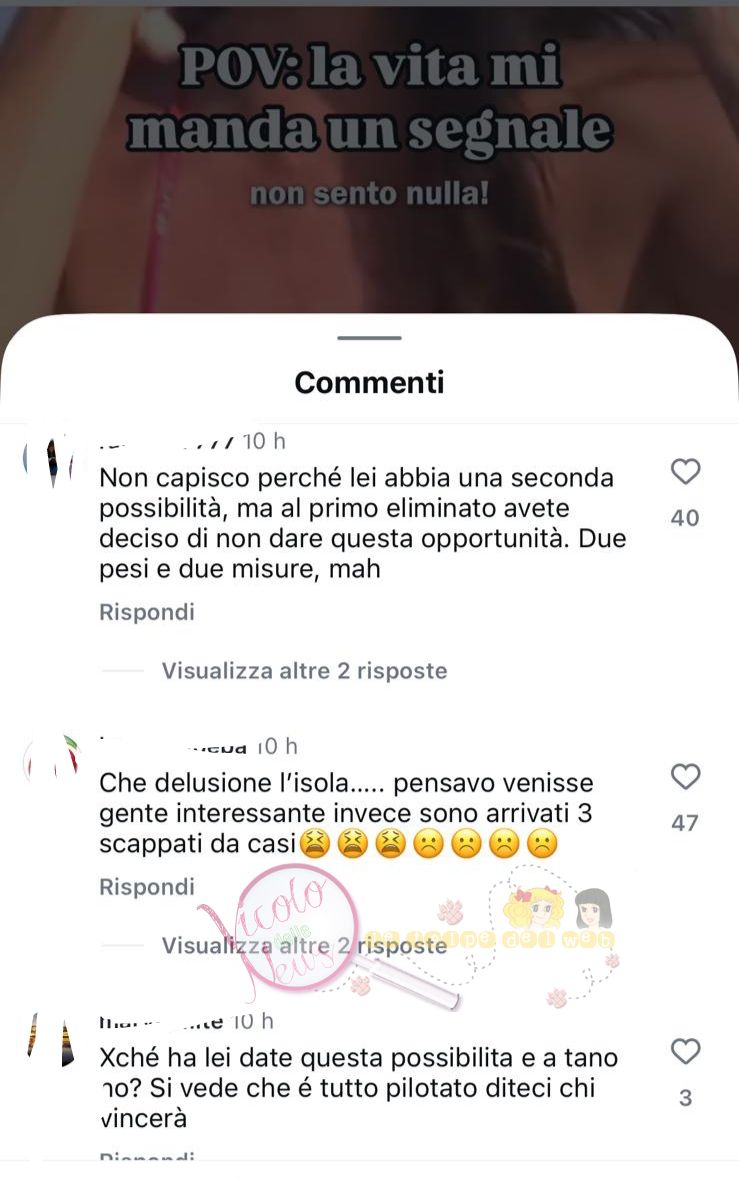View the 40 likes count
This screenshot has width=739, height=1179.
pyautogui.click(x=685, y=518)
